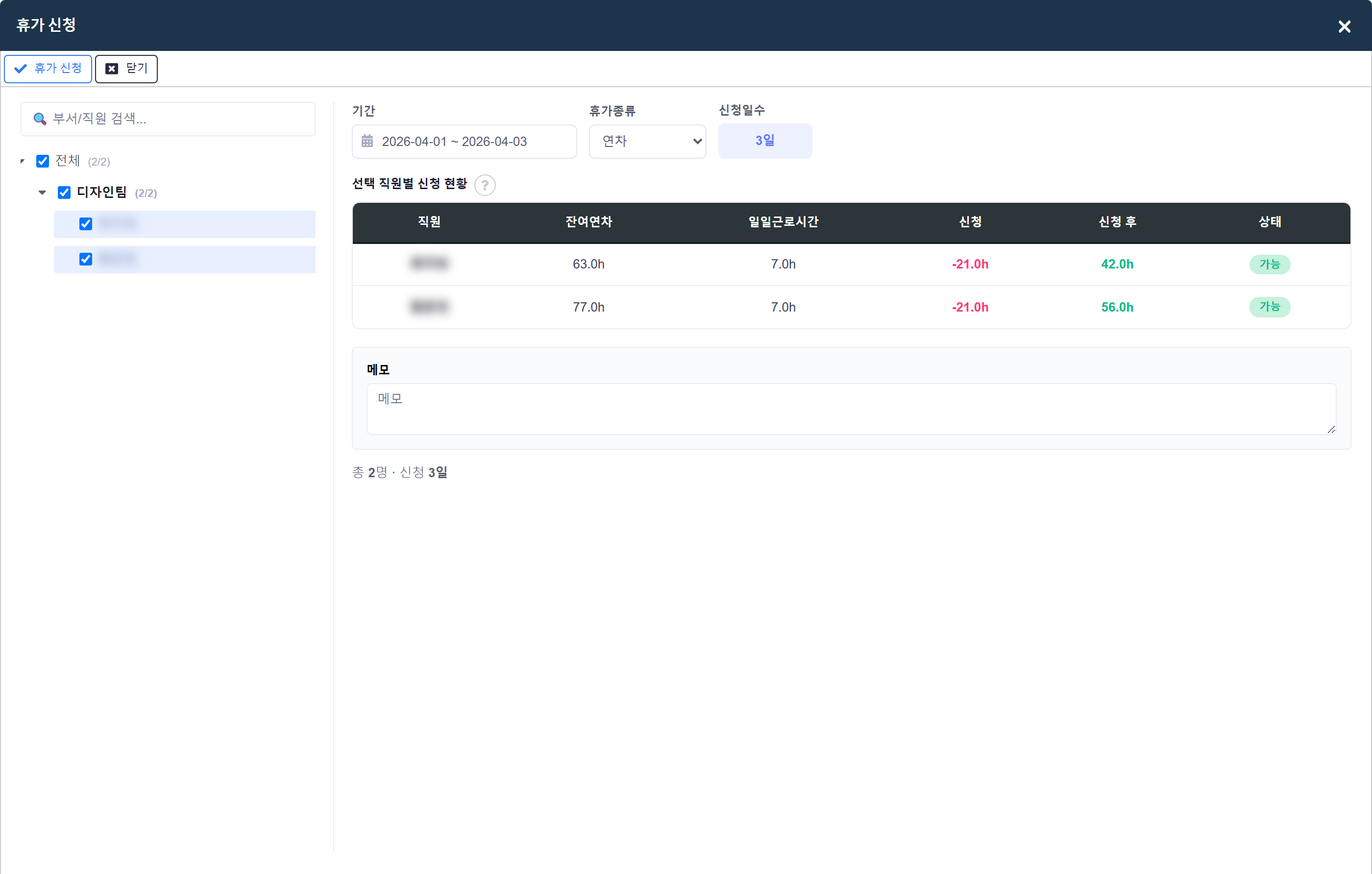Toggle the second employee checkbox under 디자인팀
This screenshot has height=874, width=1372.
pos(85,259)
